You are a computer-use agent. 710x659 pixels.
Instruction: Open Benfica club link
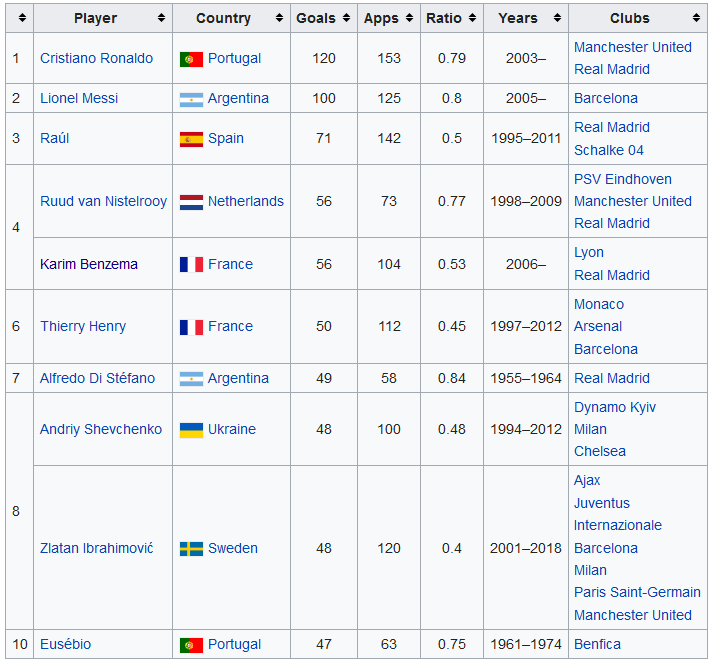point(597,644)
